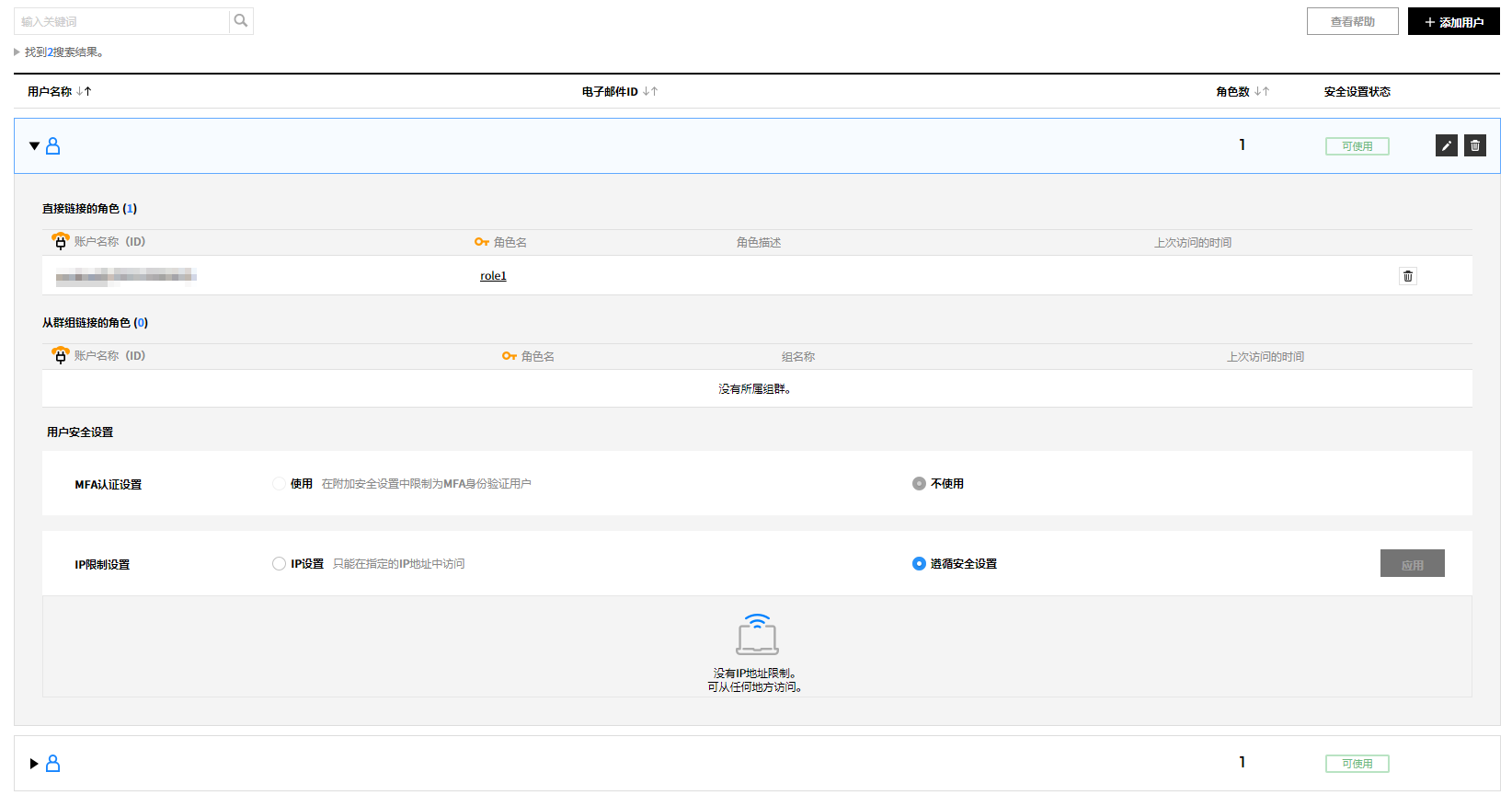Expand the search results disclosure triangle

(17, 52)
